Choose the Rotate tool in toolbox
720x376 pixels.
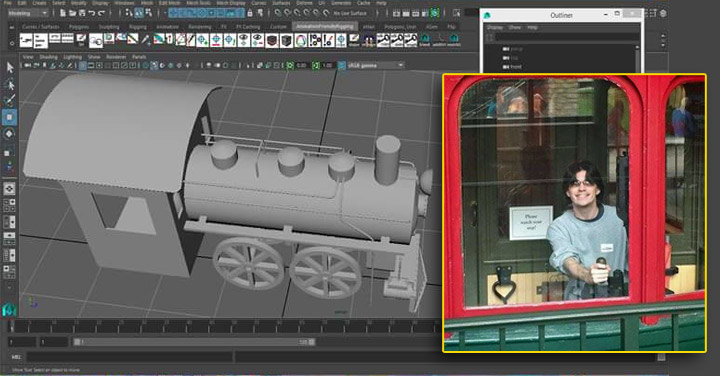coord(9,134)
